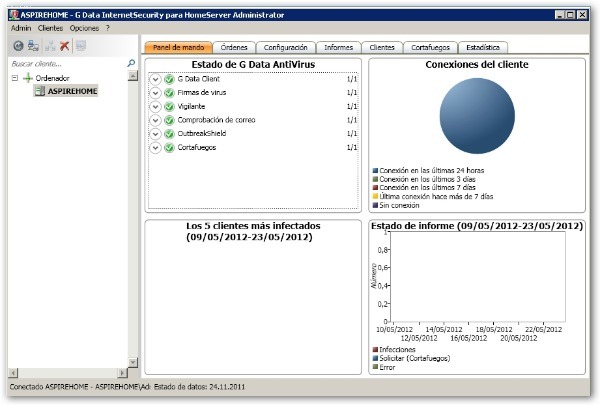
Task: Click green check beside Comprobación de correo
Action: tap(169, 120)
